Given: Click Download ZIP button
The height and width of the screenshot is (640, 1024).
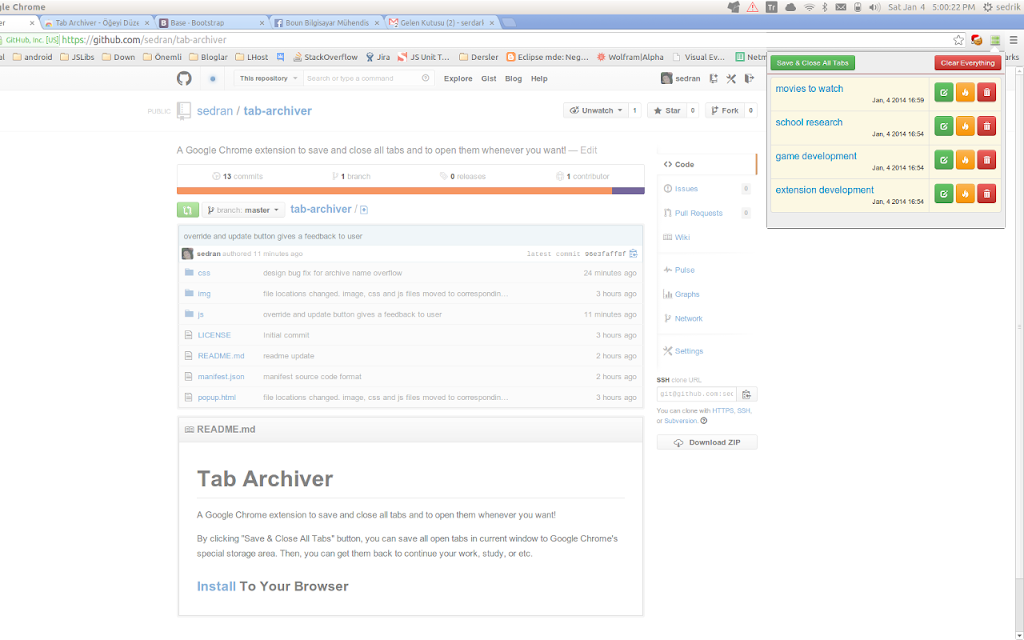Looking at the screenshot, I should pos(707,443).
